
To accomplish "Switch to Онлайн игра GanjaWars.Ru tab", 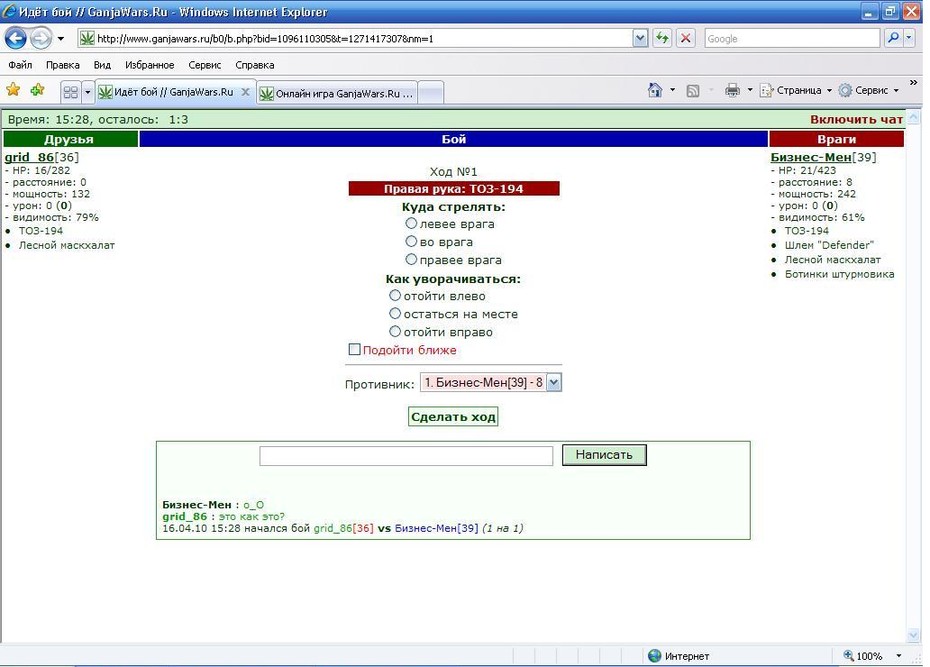I will [x=337, y=94].
